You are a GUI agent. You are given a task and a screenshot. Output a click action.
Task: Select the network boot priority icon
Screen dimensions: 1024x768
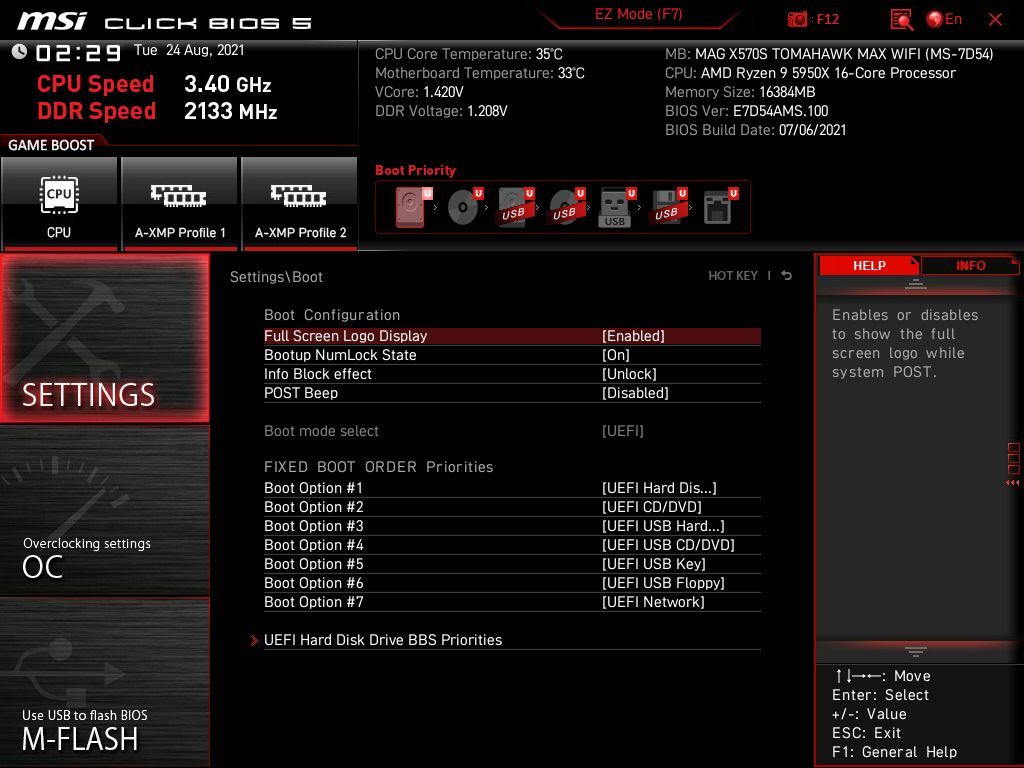tap(720, 207)
